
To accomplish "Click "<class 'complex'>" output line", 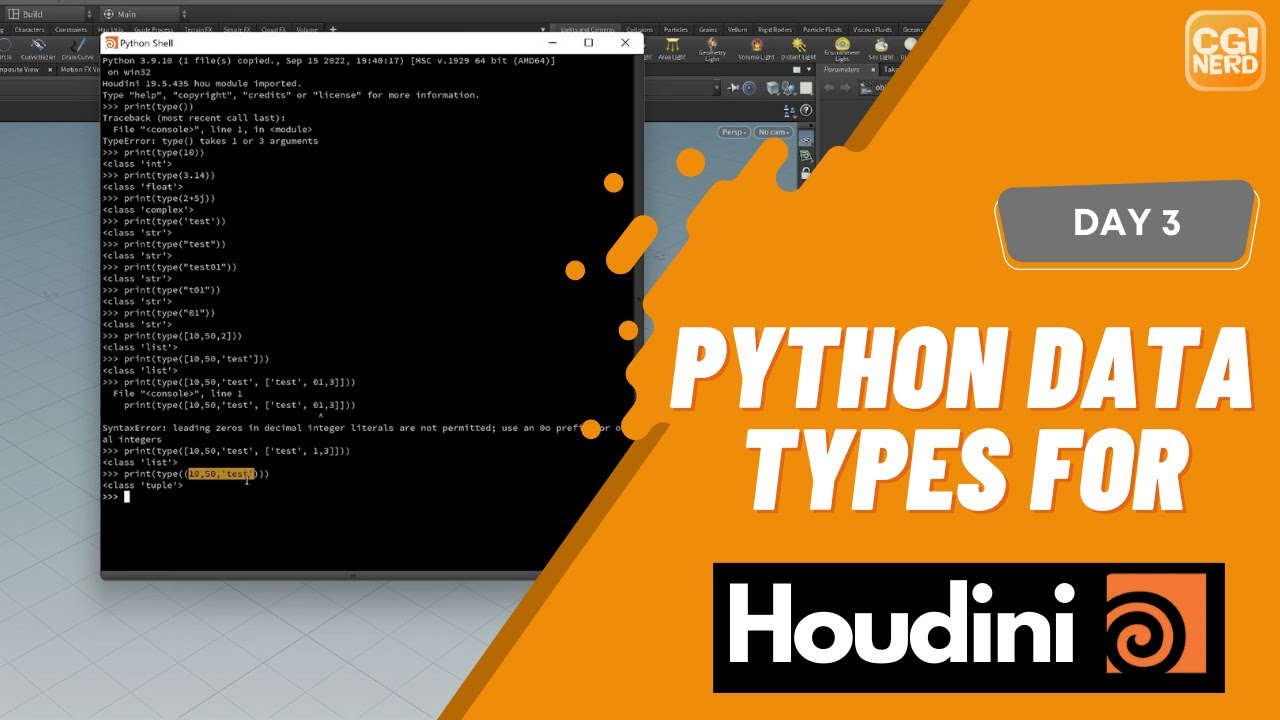I will coord(148,210).
